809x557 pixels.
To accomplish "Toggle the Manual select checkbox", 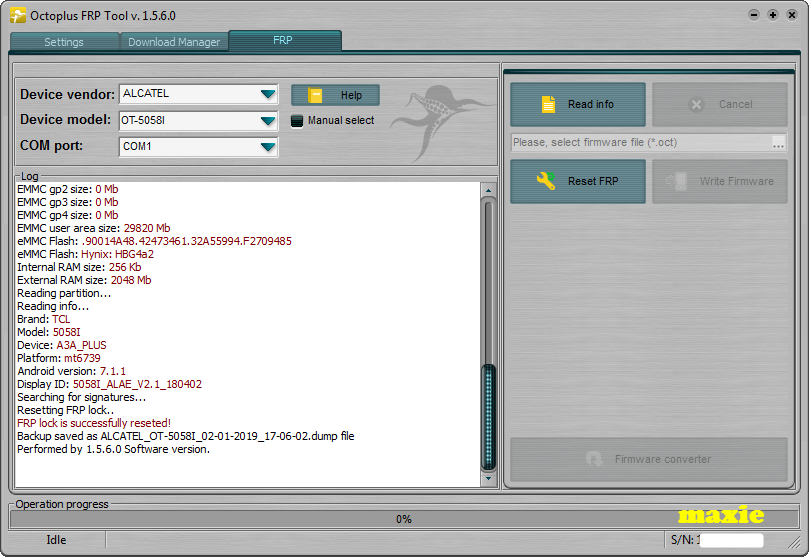I will (297, 121).
